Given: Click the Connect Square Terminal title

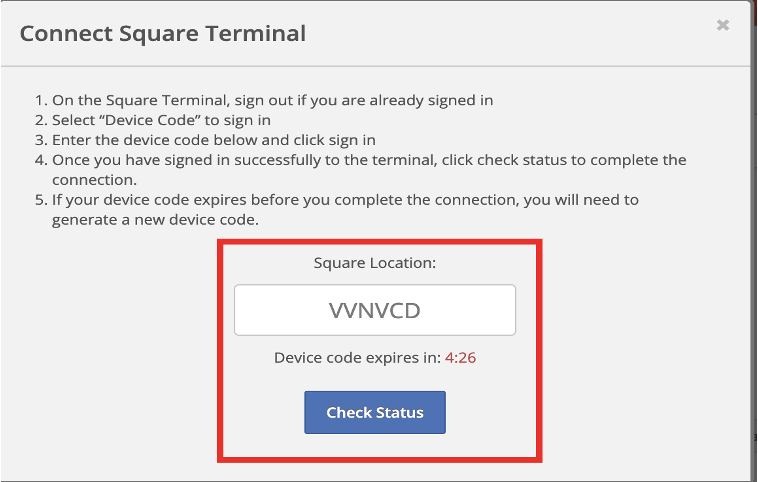Looking at the screenshot, I should [x=162, y=34].
